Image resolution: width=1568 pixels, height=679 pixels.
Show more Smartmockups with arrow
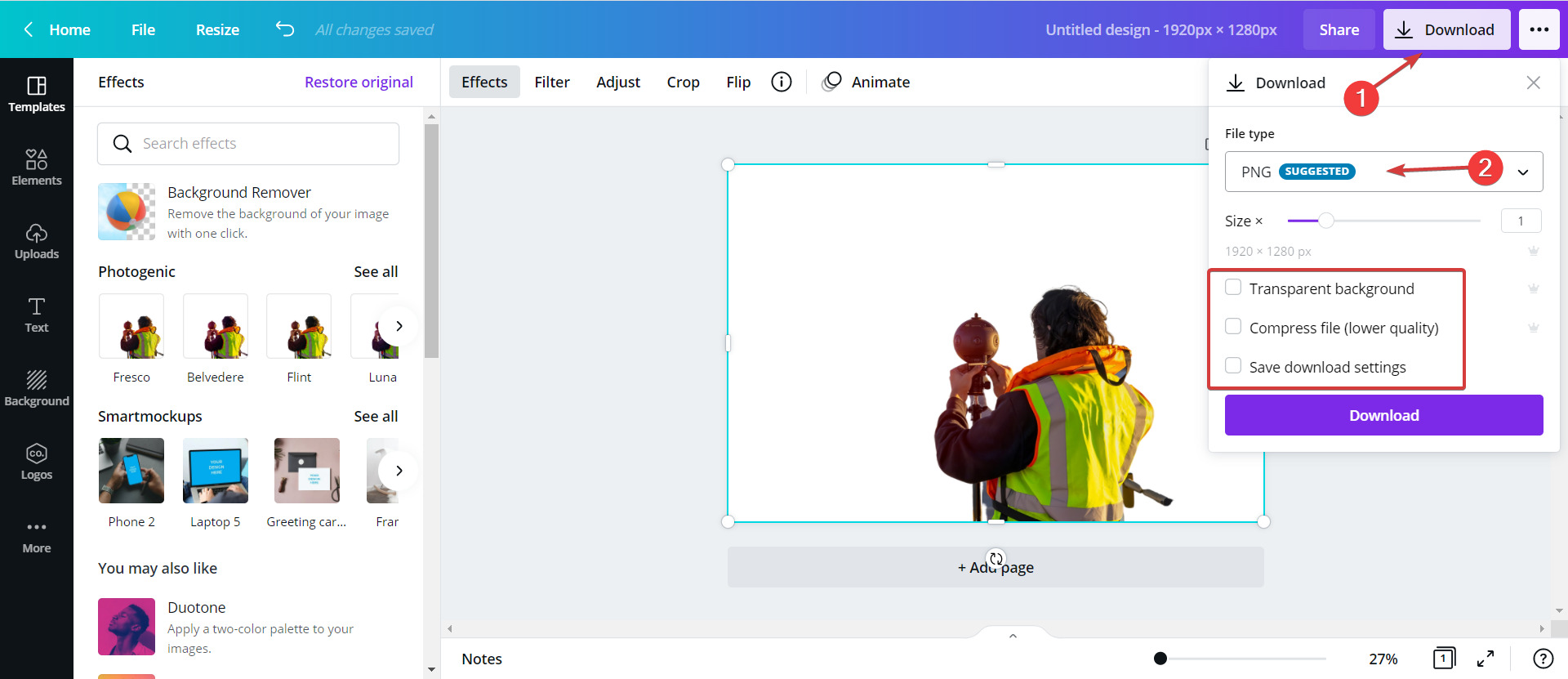[x=399, y=471]
